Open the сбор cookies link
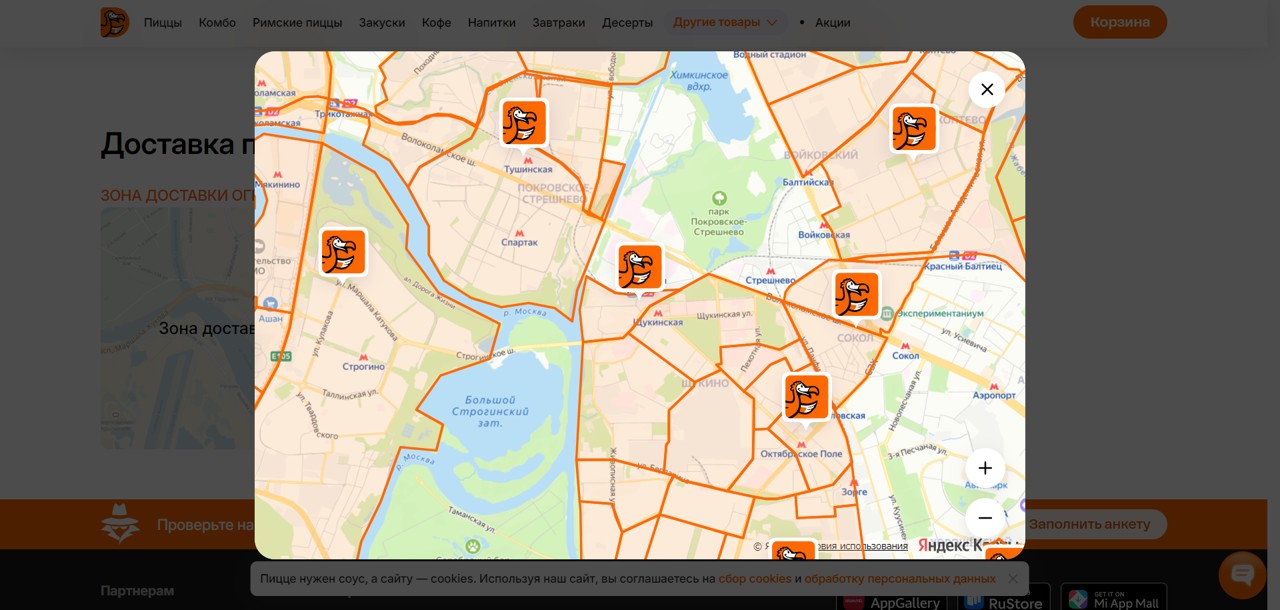 (755, 579)
